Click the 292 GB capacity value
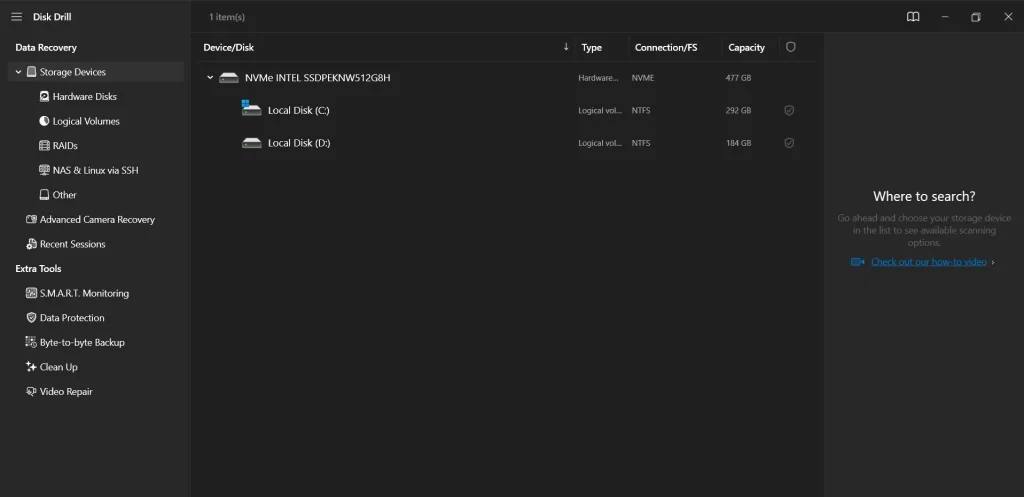 [x=738, y=110]
